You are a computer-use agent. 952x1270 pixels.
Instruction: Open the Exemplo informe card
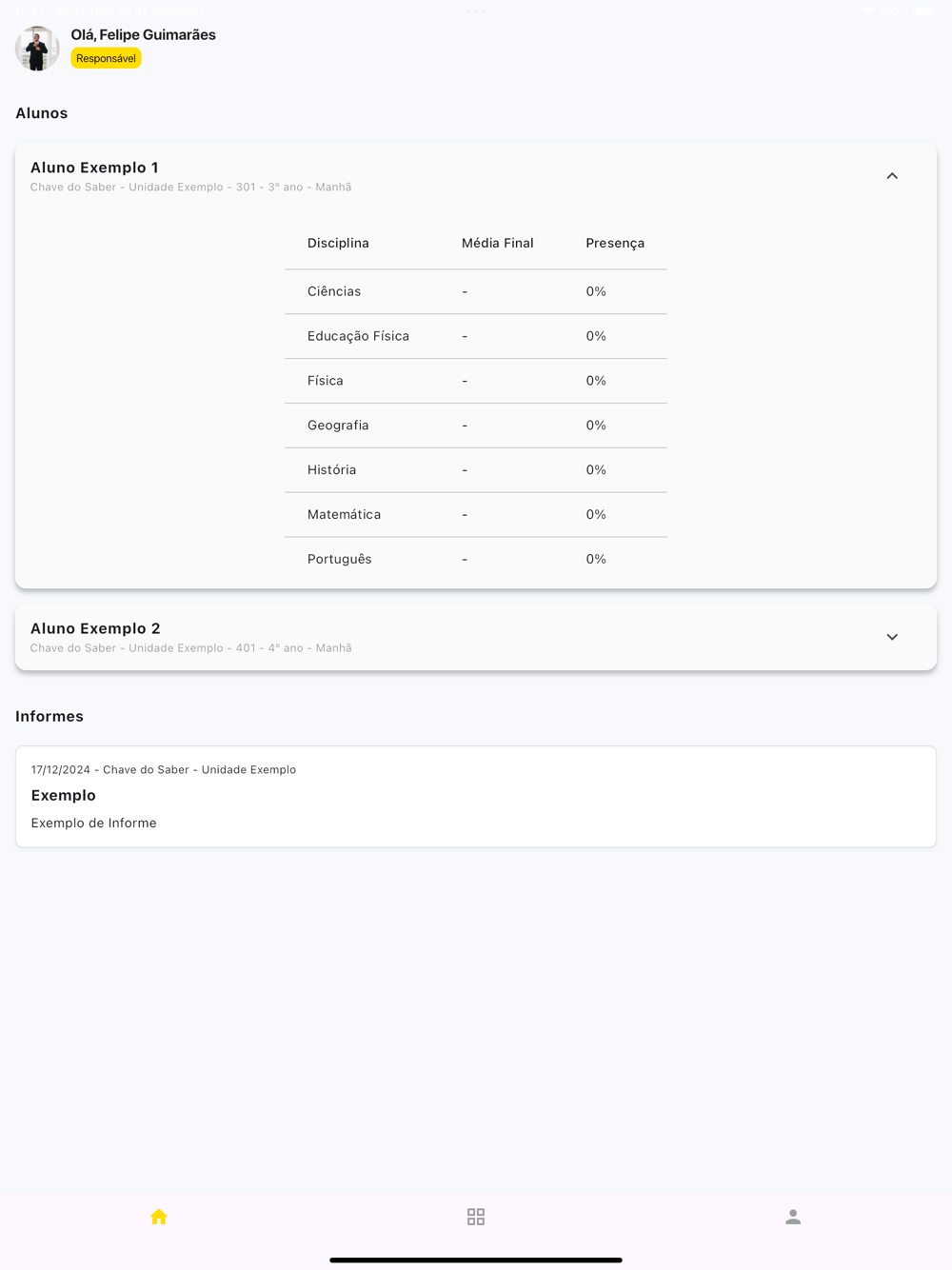[476, 796]
